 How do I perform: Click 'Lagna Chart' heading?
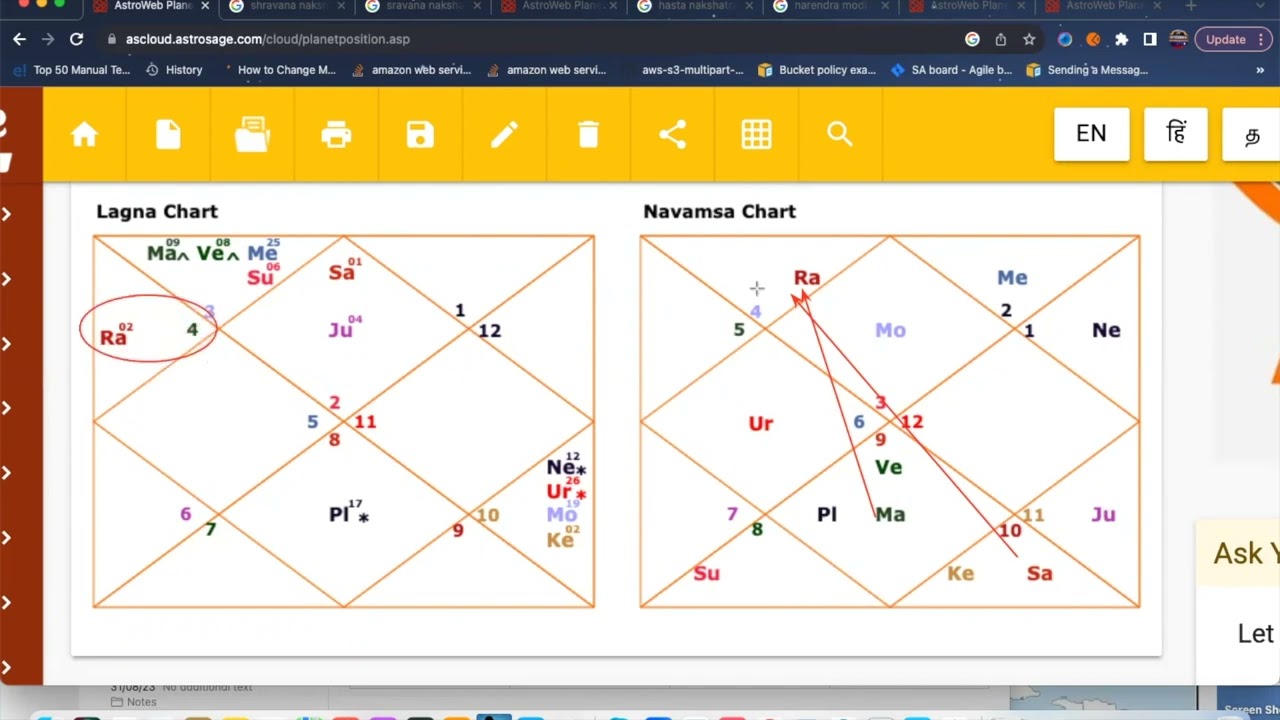[x=157, y=211]
